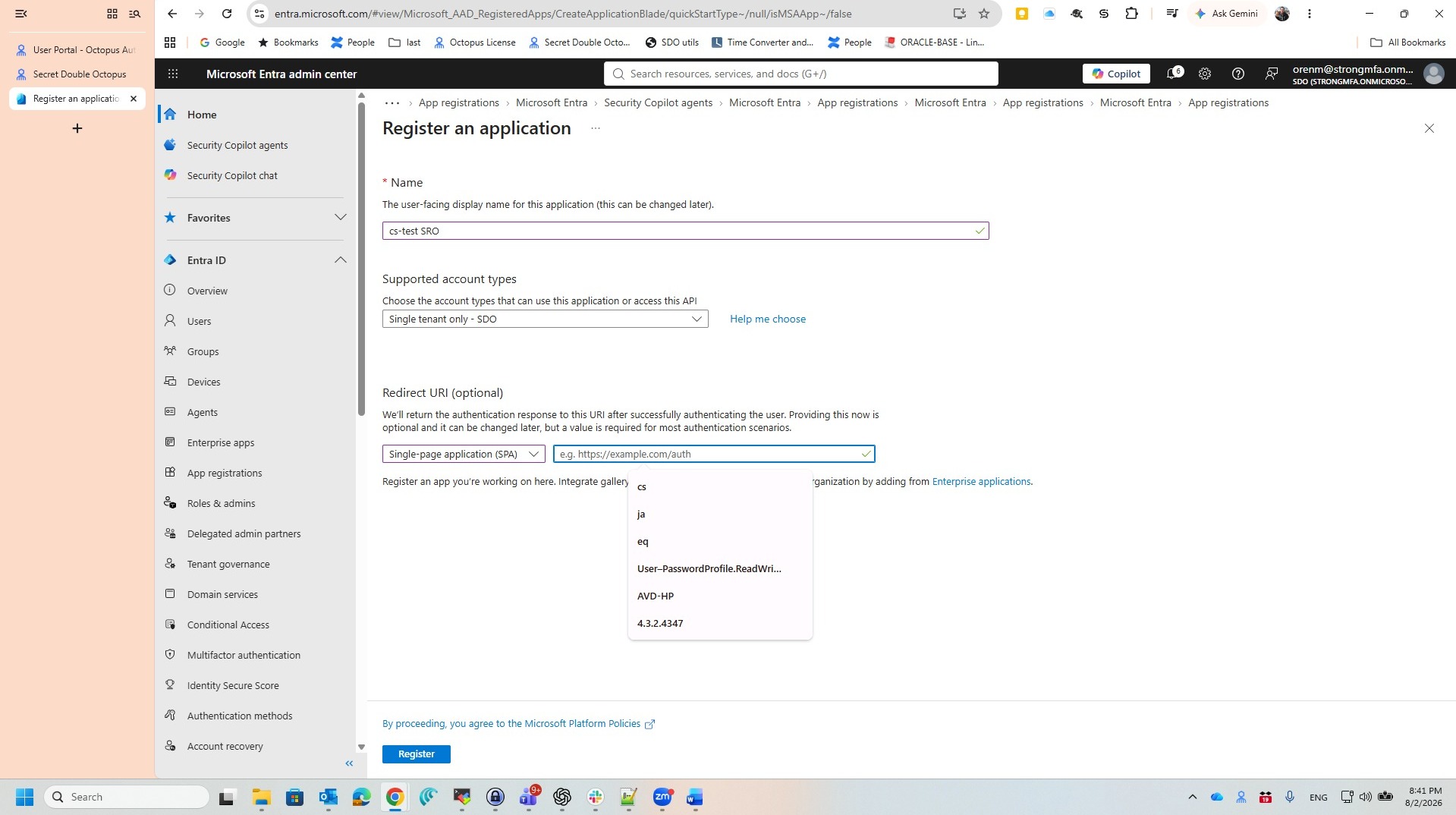The image size is (1456, 815).
Task: Select the App registrations sidebar icon
Action: (x=170, y=472)
